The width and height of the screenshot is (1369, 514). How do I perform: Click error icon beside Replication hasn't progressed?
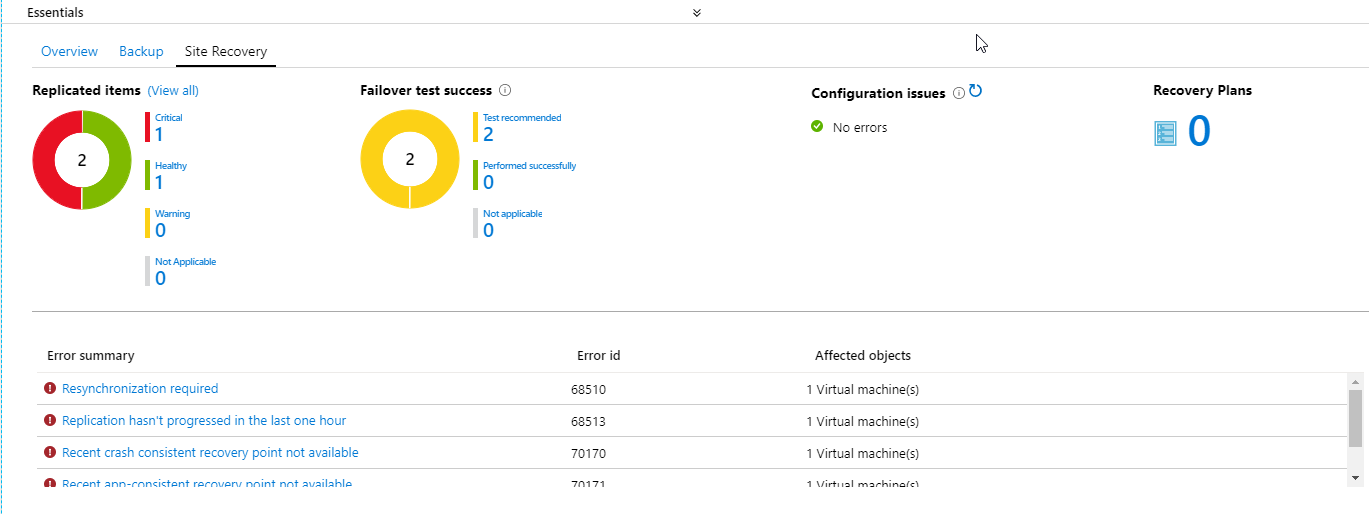point(50,420)
